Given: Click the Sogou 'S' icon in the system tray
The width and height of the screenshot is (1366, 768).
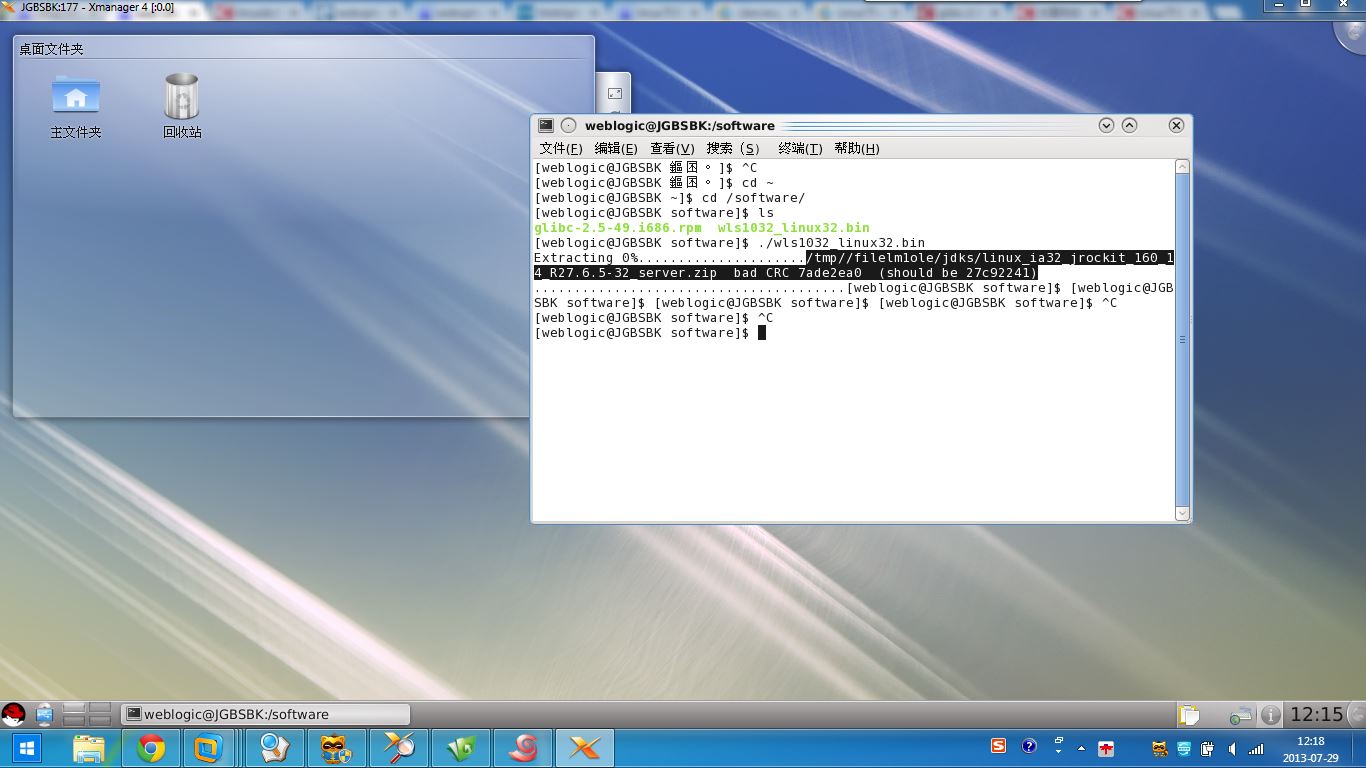Looking at the screenshot, I should [997, 746].
